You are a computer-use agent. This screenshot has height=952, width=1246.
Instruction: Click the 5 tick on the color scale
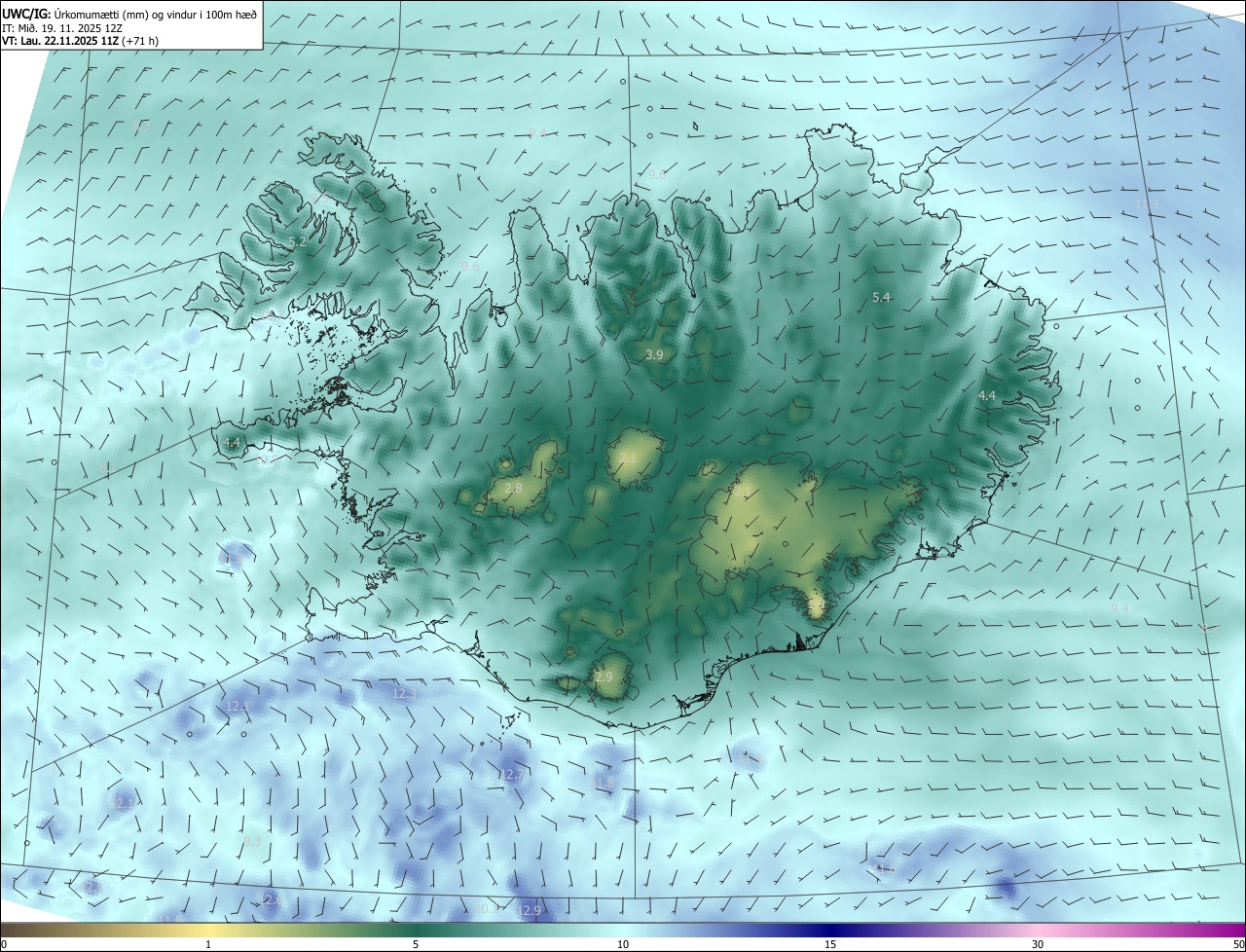[416, 944]
